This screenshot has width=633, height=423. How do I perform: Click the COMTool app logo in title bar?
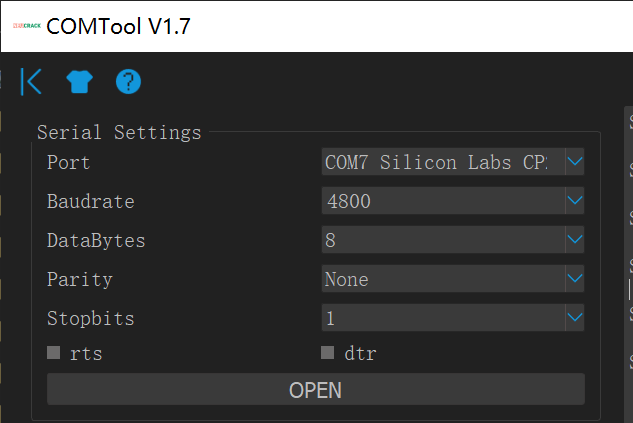click(x=25, y=27)
